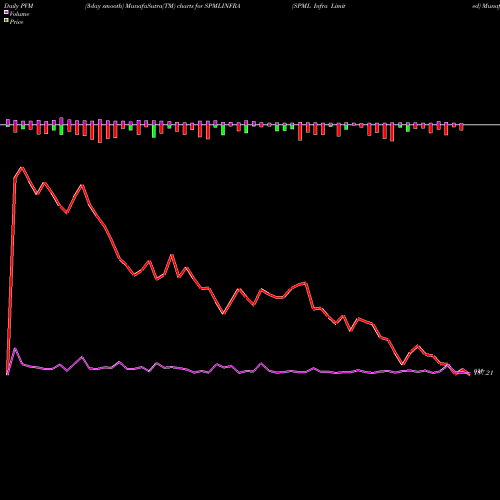Select the 'Price' legend label
The image size is (500, 500).
16,22
